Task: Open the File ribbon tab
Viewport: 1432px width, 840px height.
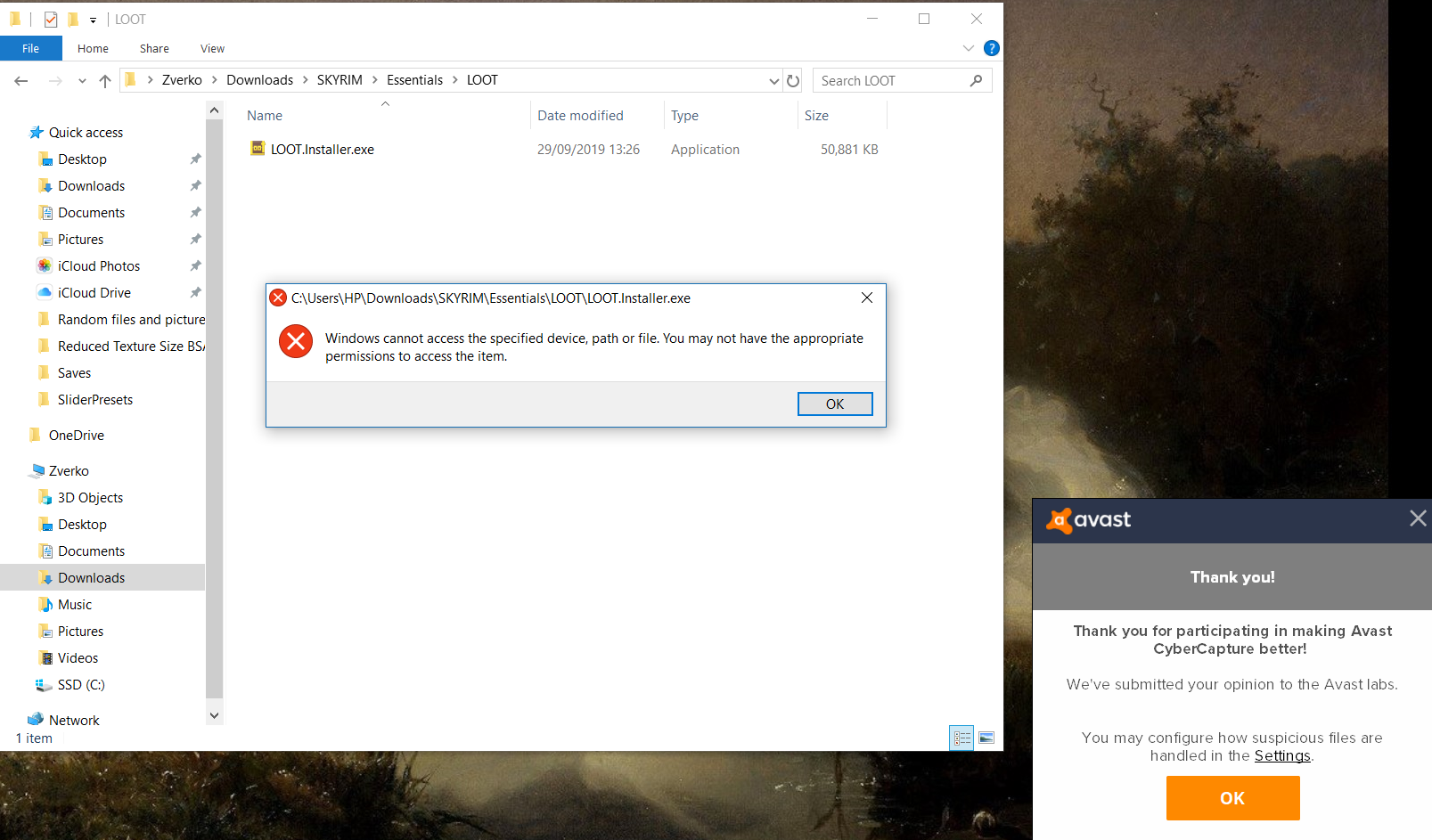Action: pyautogui.click(x=31, y=48)
